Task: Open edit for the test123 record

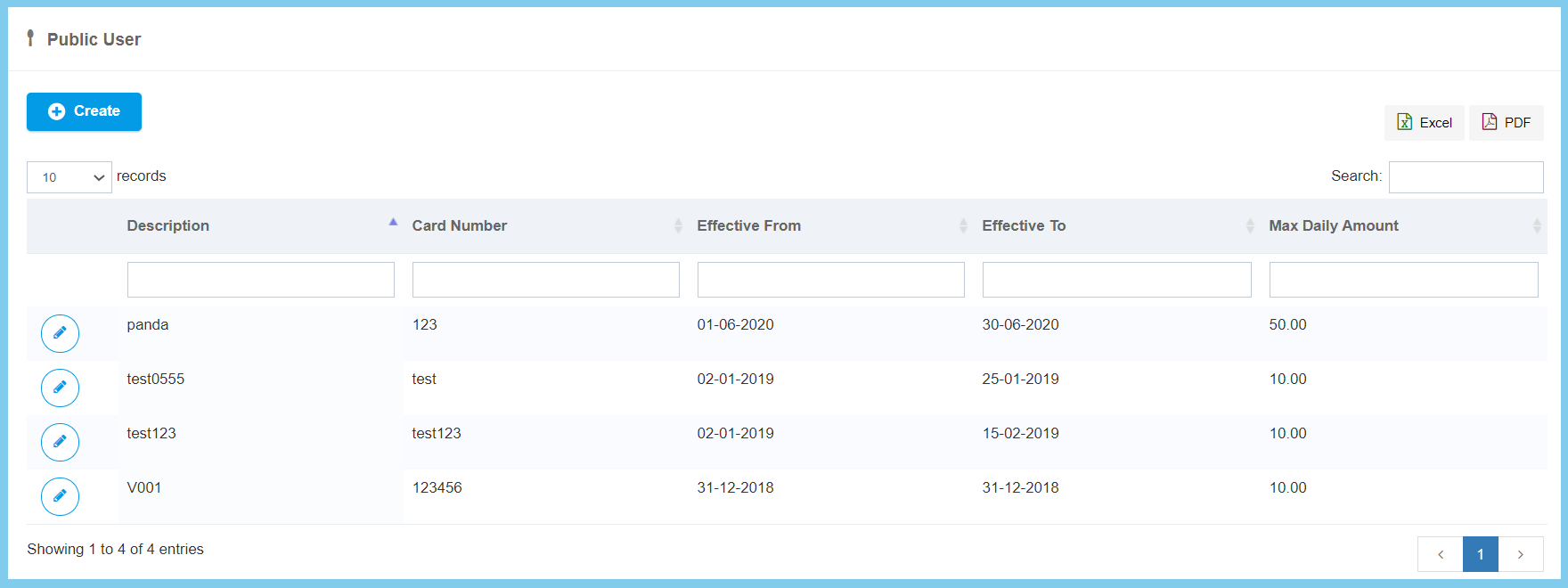Action: 60,442
